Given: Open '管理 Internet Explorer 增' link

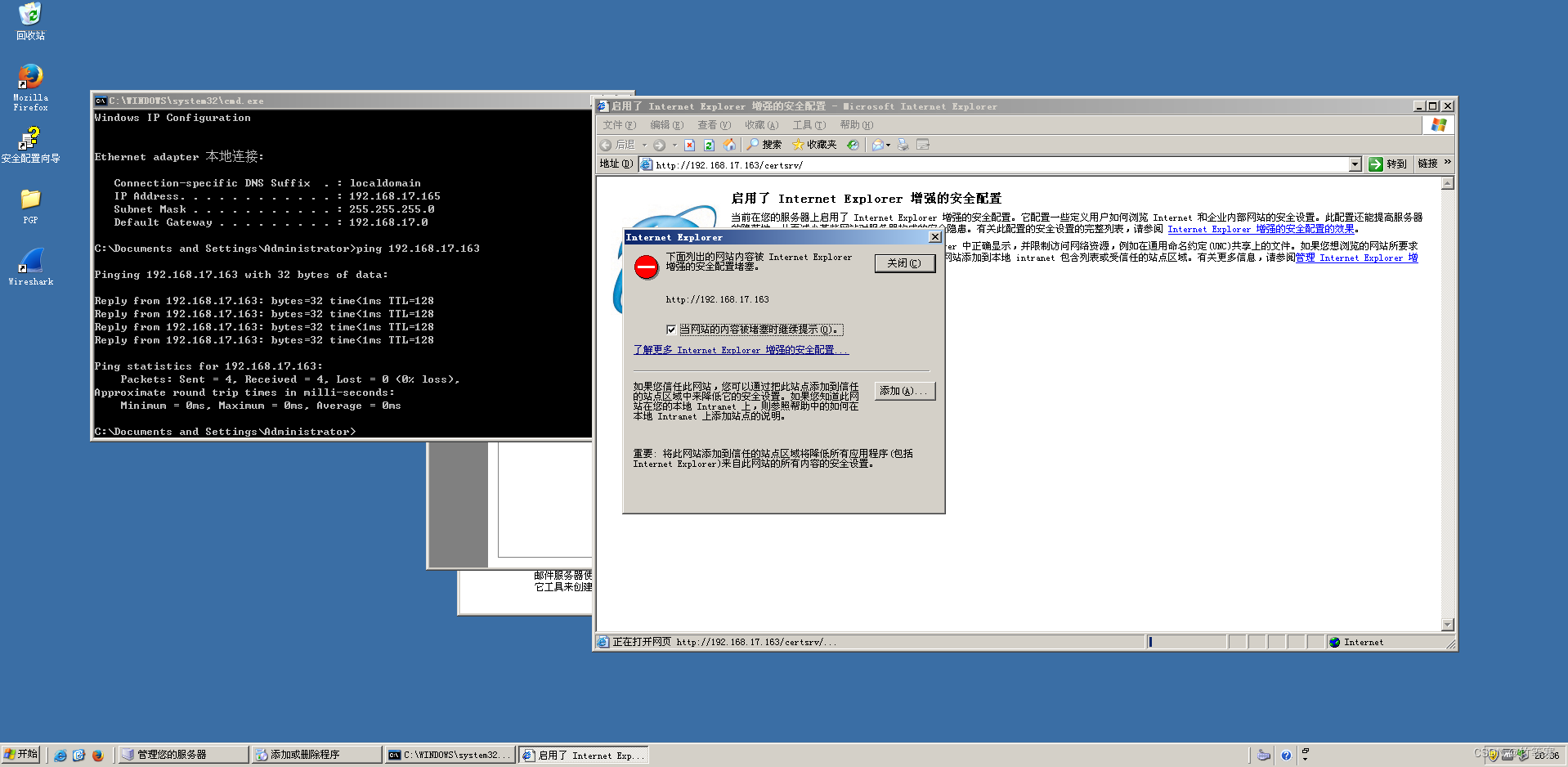Looking at the screenshot, I should coord(1357,258).
